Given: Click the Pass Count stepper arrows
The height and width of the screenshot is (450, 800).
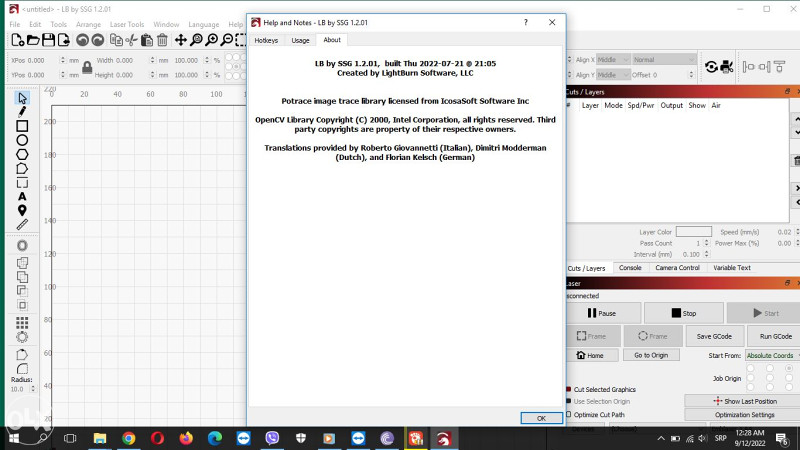Looking at the screenshot, I should 707,243.
